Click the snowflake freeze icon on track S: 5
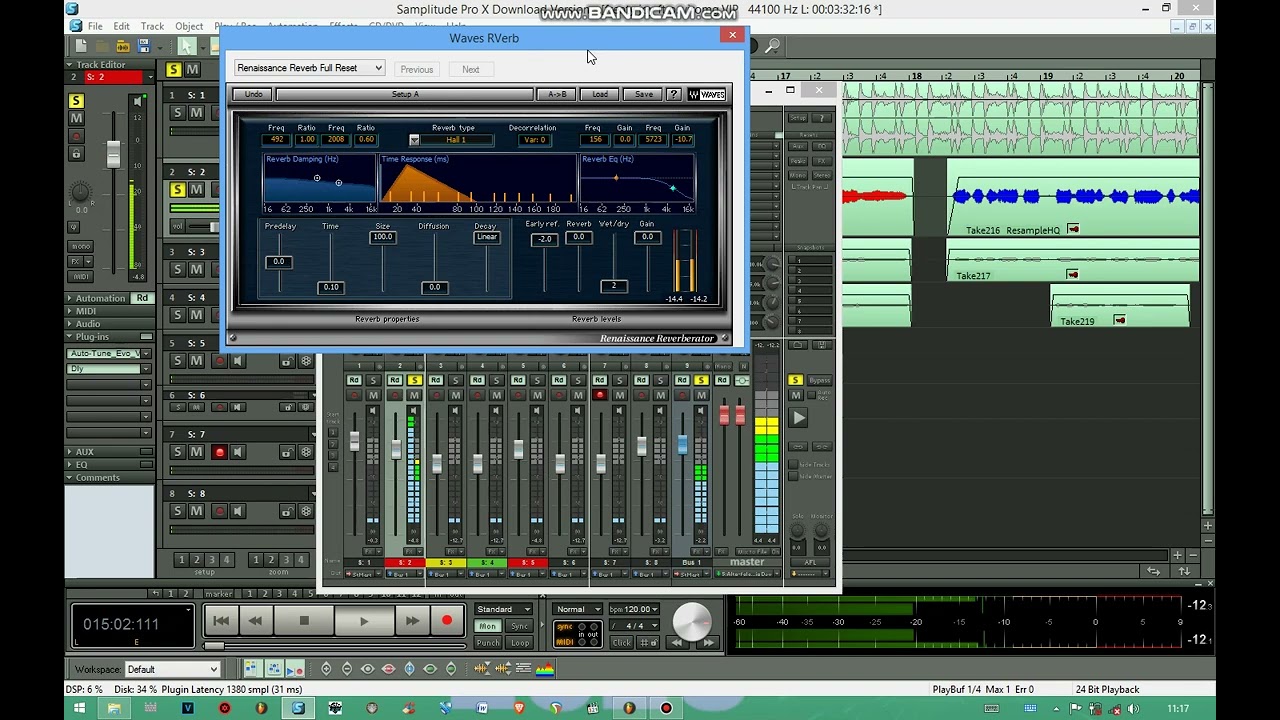Screen dimensions: 1280x720 tap(306, 361)
